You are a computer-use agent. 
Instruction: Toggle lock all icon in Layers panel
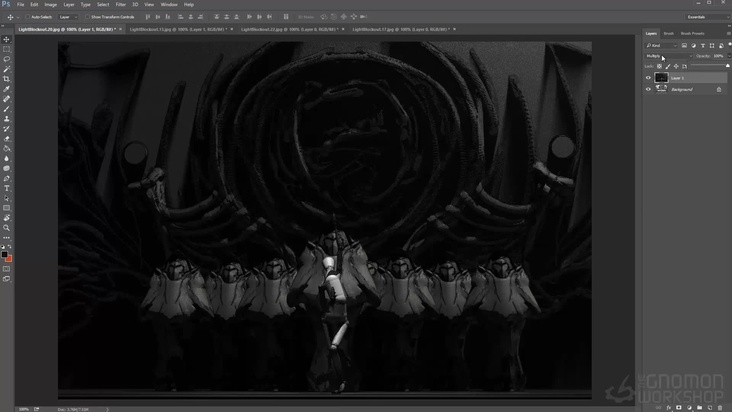point(684,66)
